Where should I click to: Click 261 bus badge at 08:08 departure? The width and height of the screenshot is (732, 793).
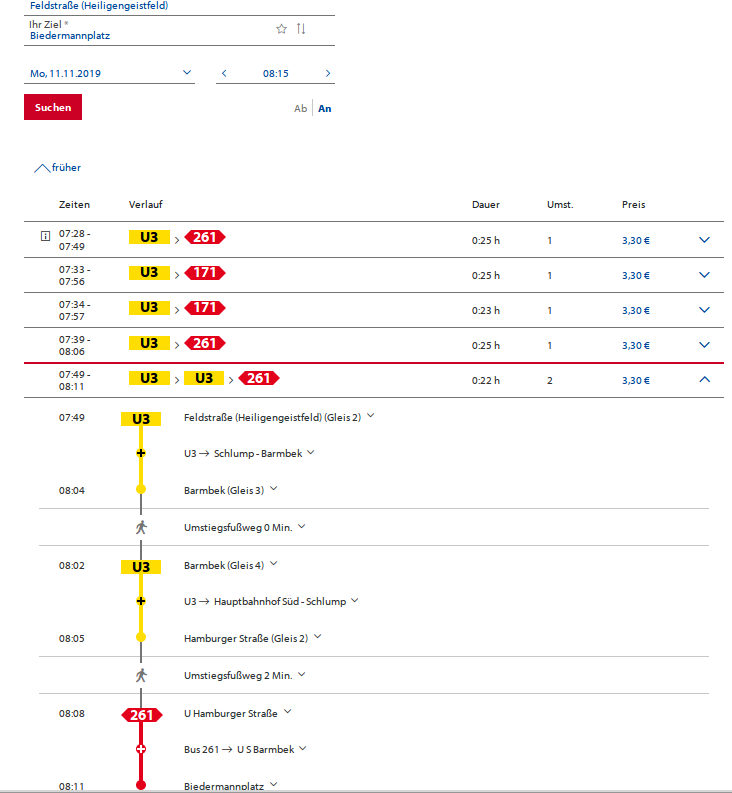(142, 715)
